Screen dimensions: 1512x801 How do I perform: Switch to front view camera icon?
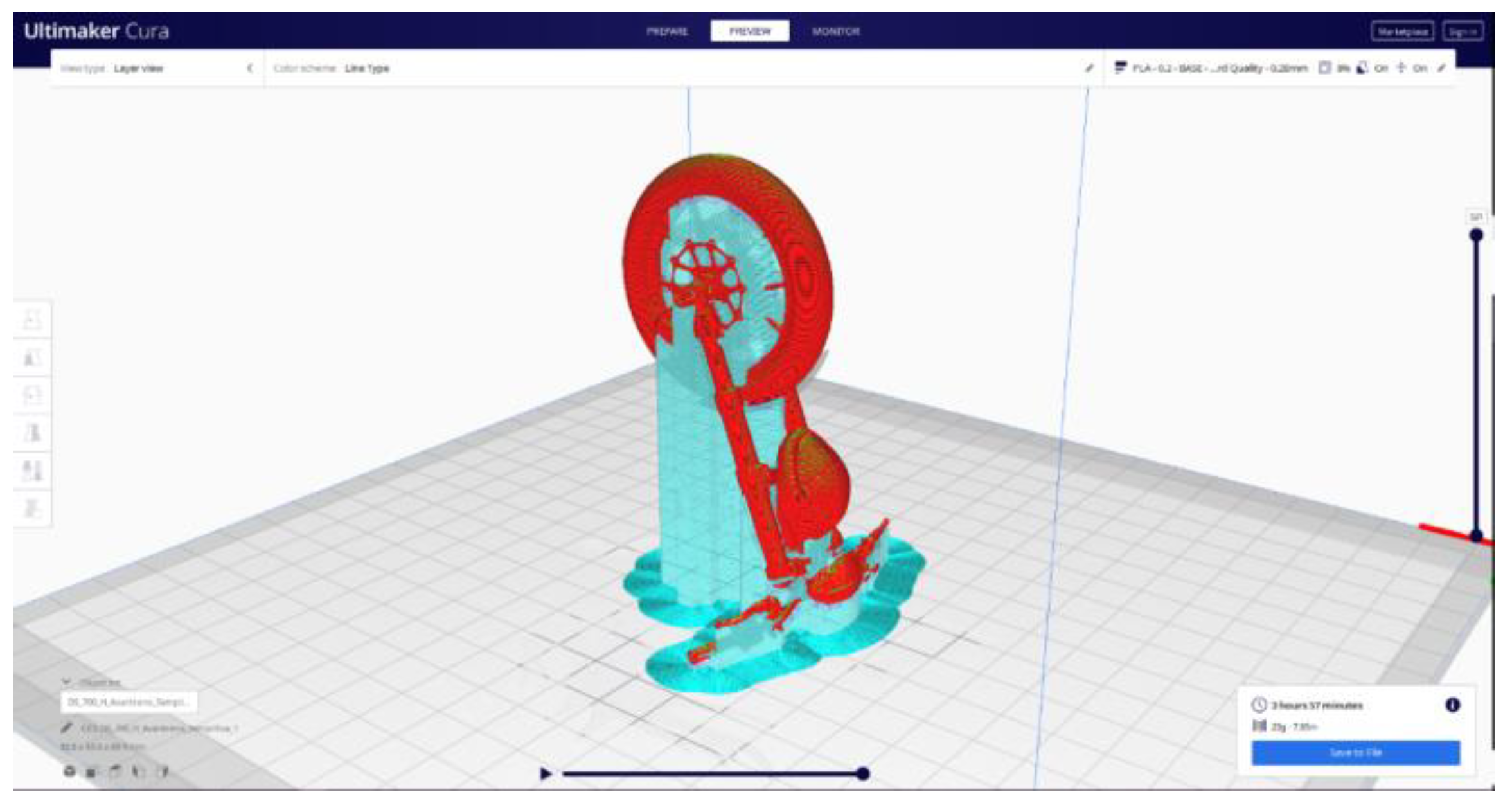click(92, 771)
